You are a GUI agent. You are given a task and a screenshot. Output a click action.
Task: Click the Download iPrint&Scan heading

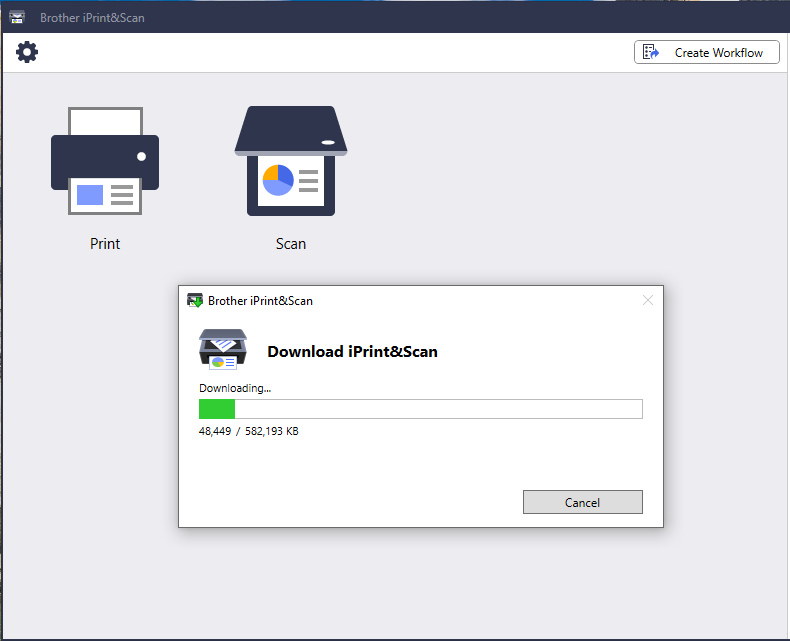pyautogui.click(x=352, y=351)
